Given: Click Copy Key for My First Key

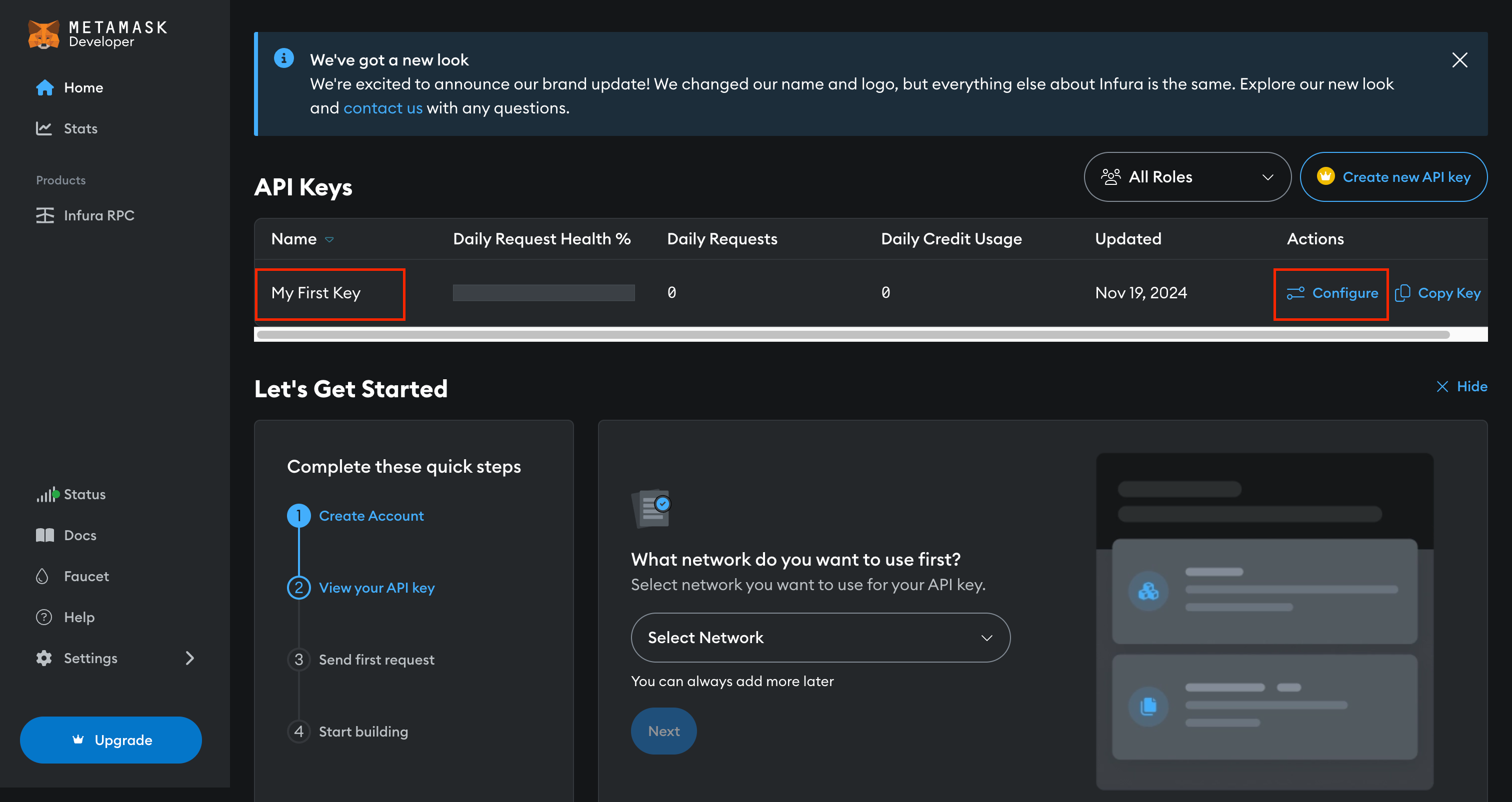Looking at the screenshot, I should pyautogui.click(x=1437, y=293).
